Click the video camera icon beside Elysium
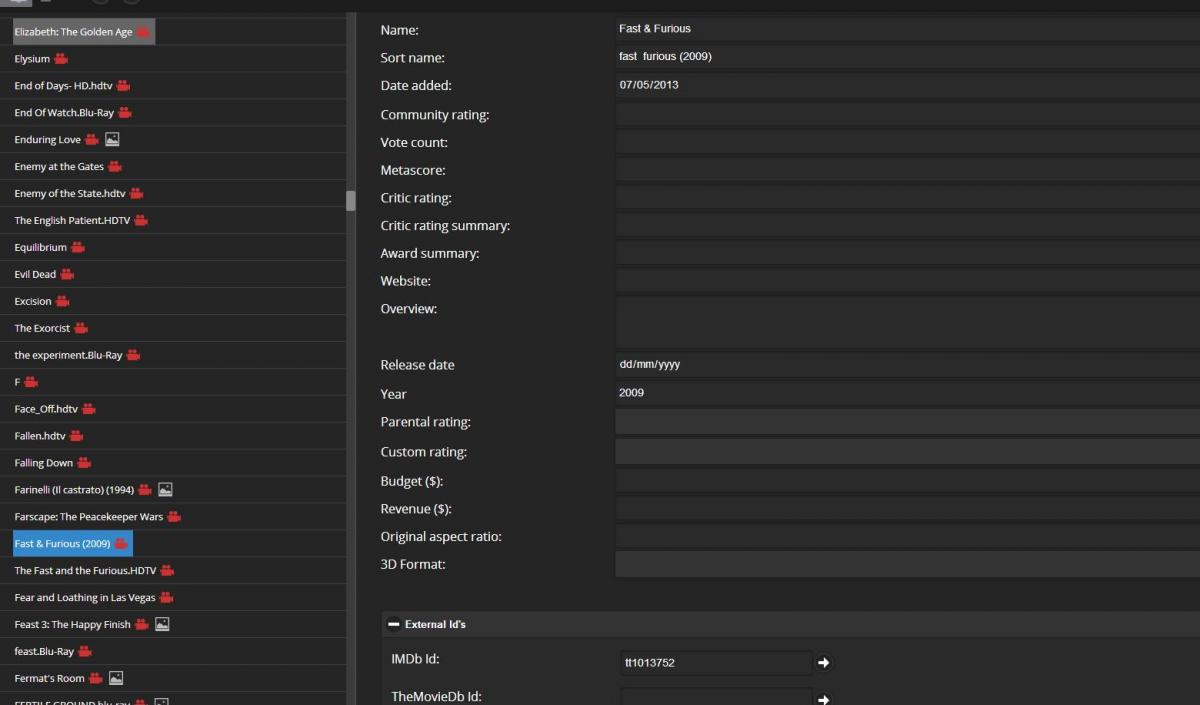The image size is (1200, 705). pos(61,59)
